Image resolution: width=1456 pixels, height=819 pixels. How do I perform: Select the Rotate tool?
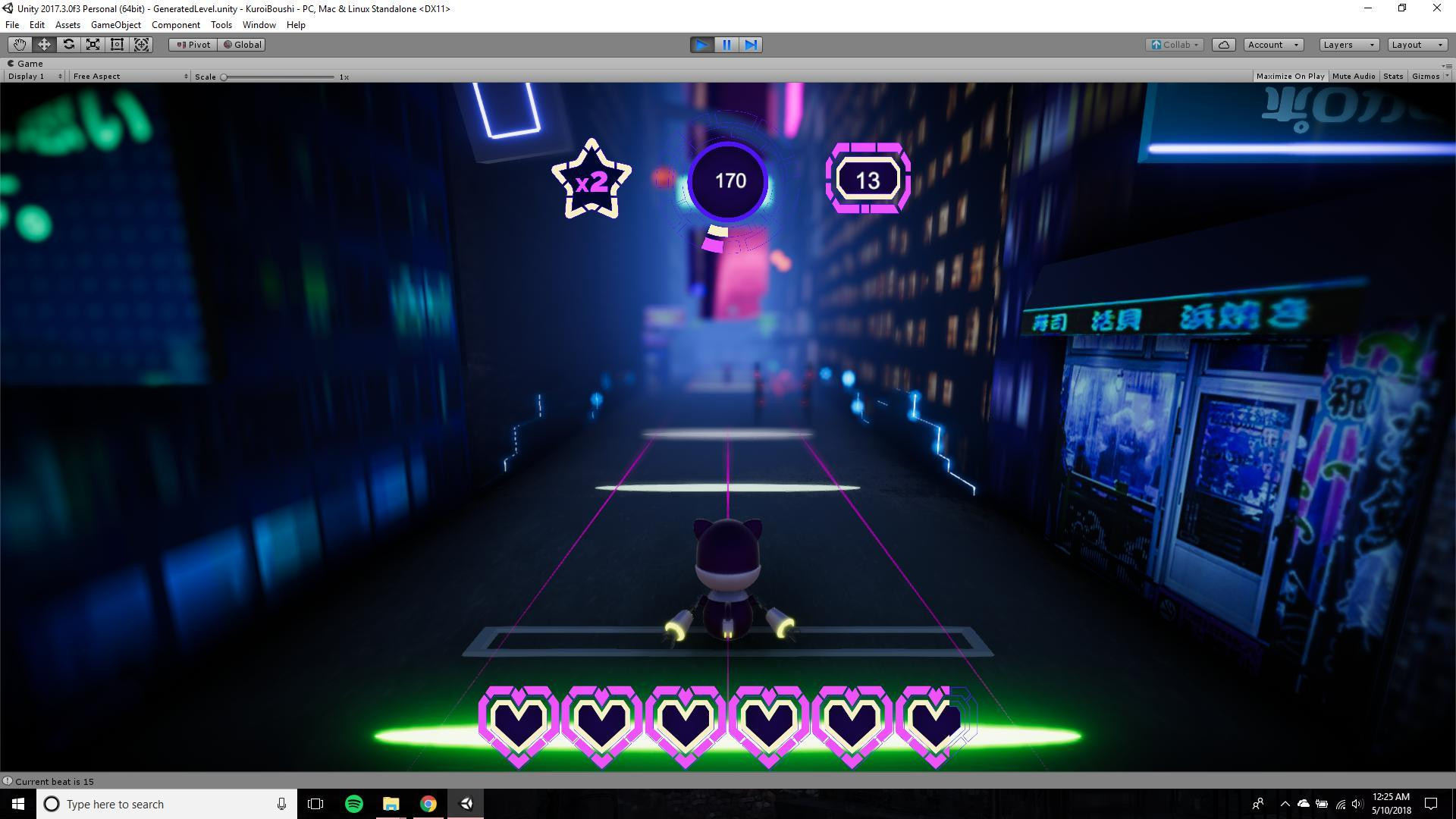click(x=68, y=45)
